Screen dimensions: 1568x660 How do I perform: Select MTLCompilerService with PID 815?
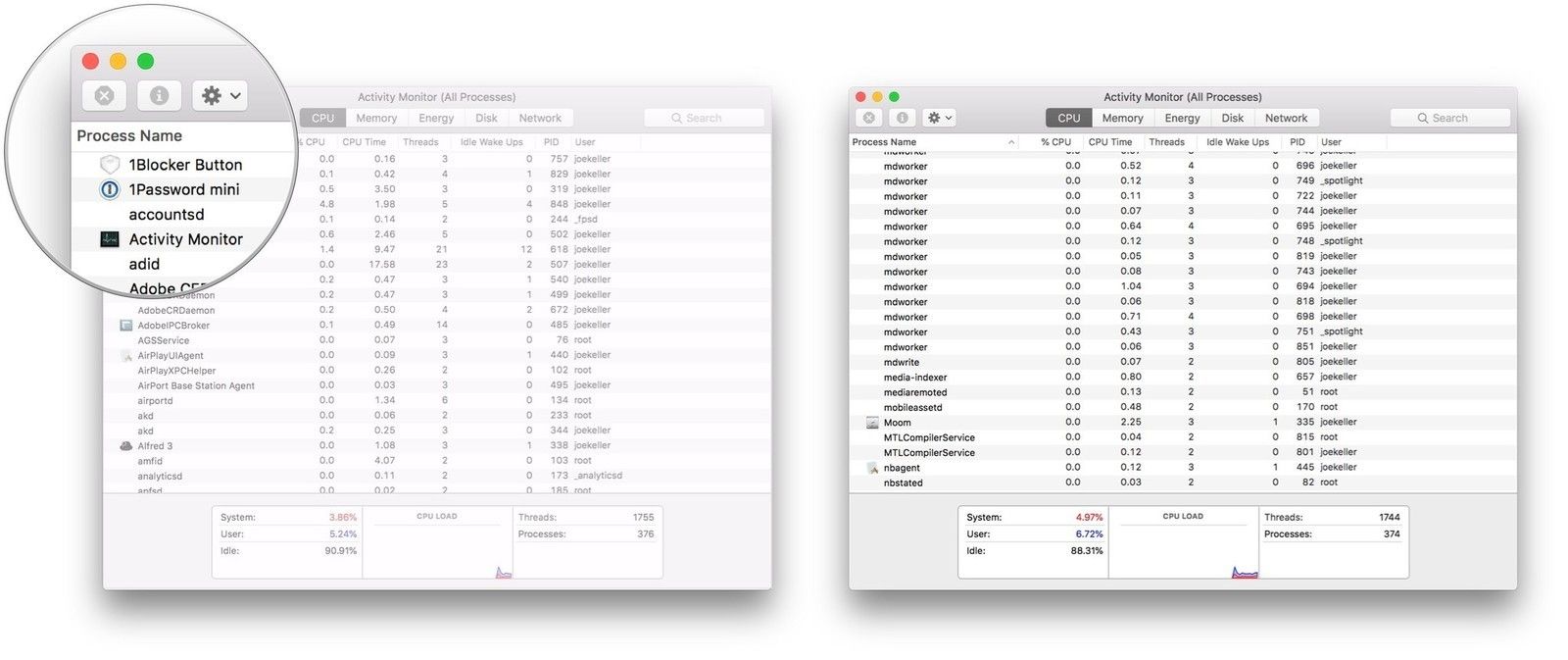1183,437
